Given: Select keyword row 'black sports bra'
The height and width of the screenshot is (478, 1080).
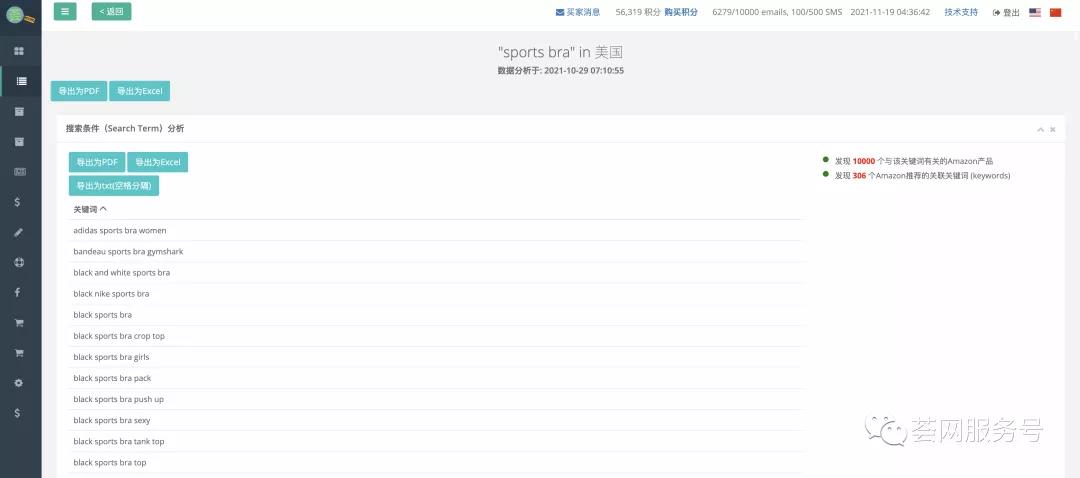Looking at the screenshot, I should [435, 315].
